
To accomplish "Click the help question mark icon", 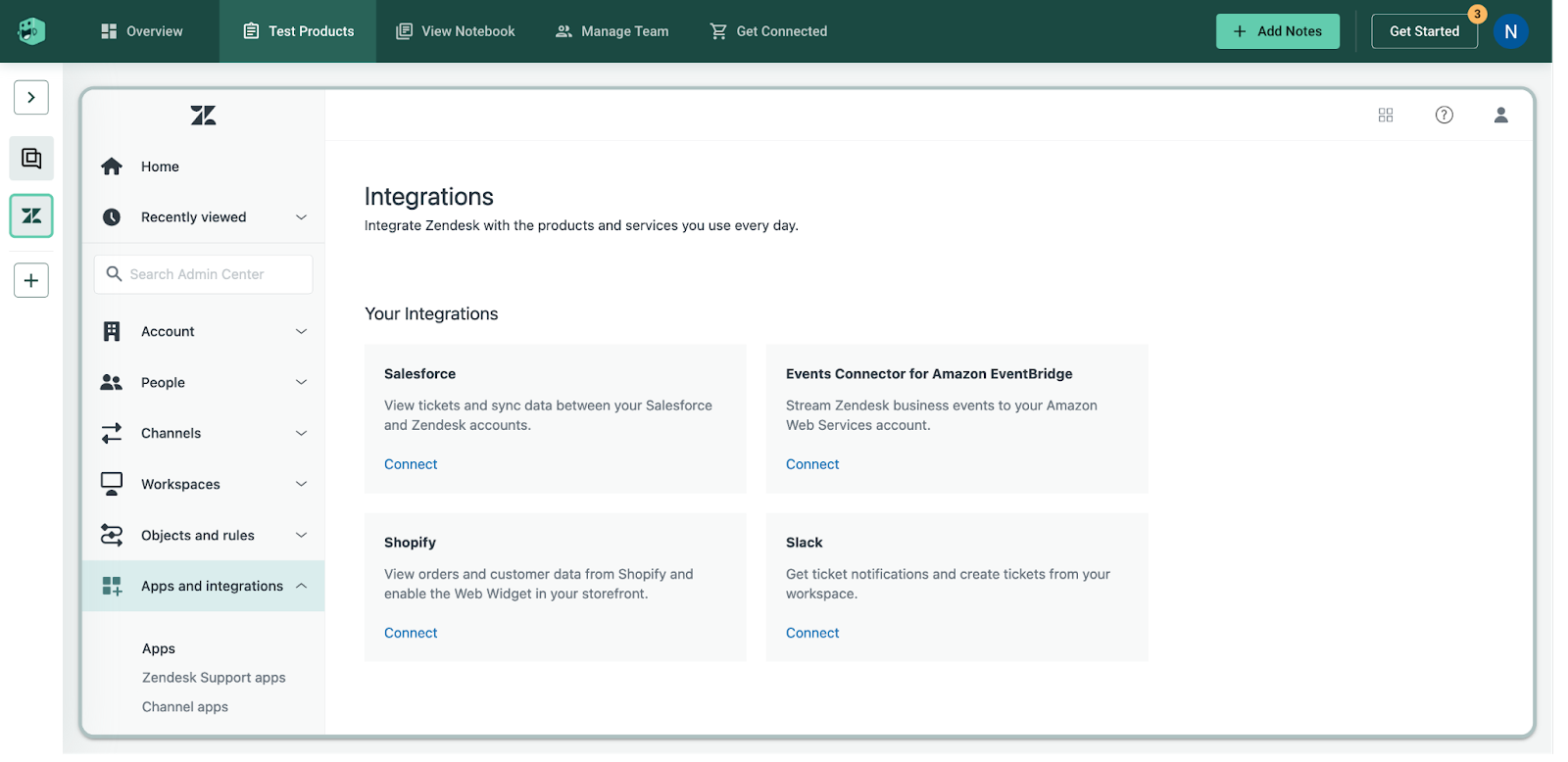I will click(1444, 116).
